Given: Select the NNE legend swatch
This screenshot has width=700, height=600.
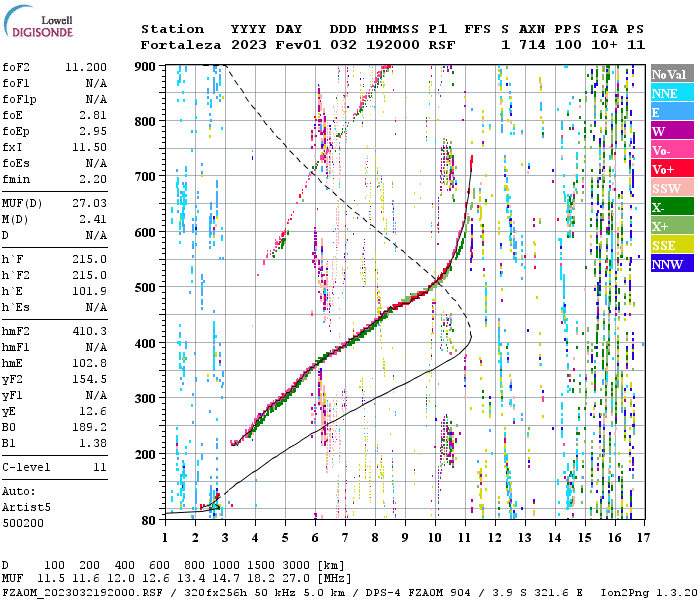Looking at the screenshot, I should coord(672,93).
